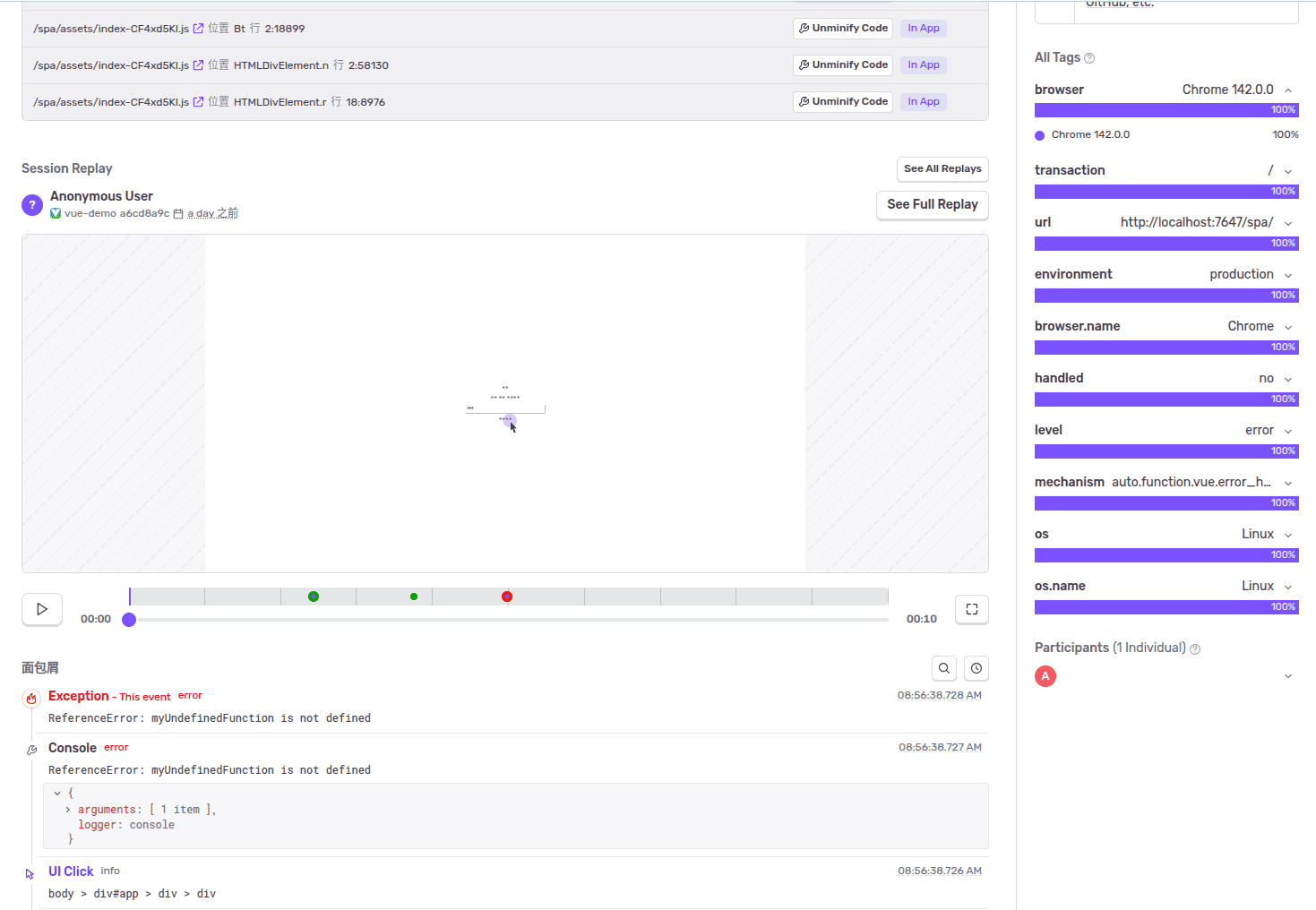Image resolution: width=1316 pixels, height=910 pixels.
Task: Click See Full Replay button
Action: point(932,204)
